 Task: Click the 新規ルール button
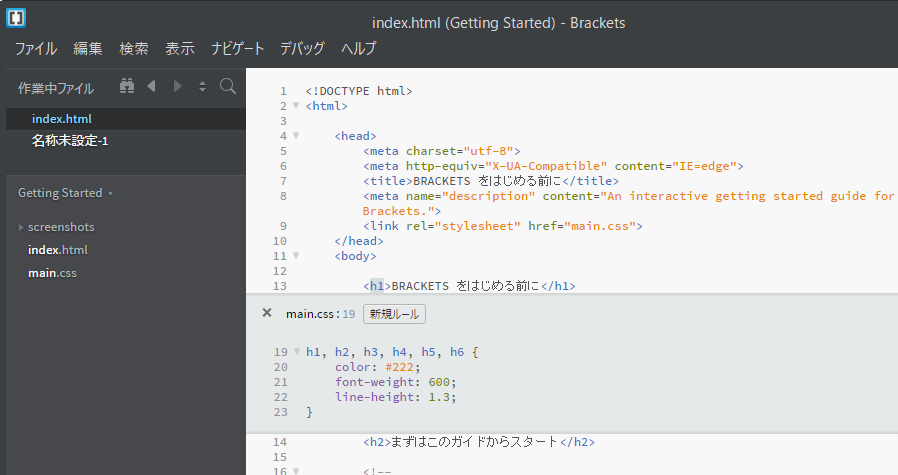click(x=394, y=314)
